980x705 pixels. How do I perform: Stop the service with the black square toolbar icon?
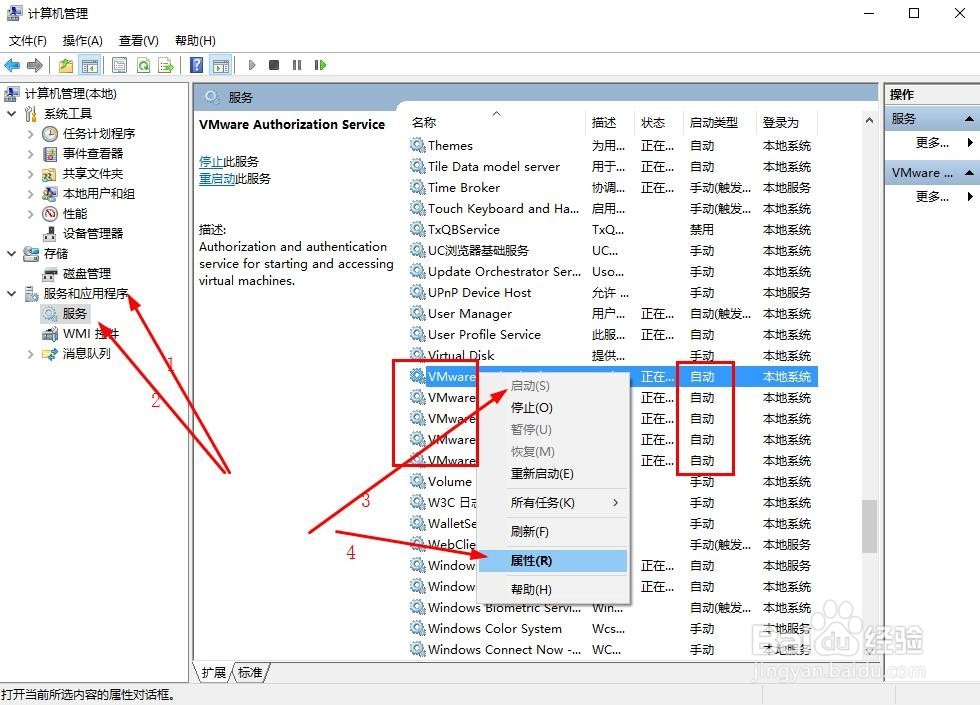274,65
